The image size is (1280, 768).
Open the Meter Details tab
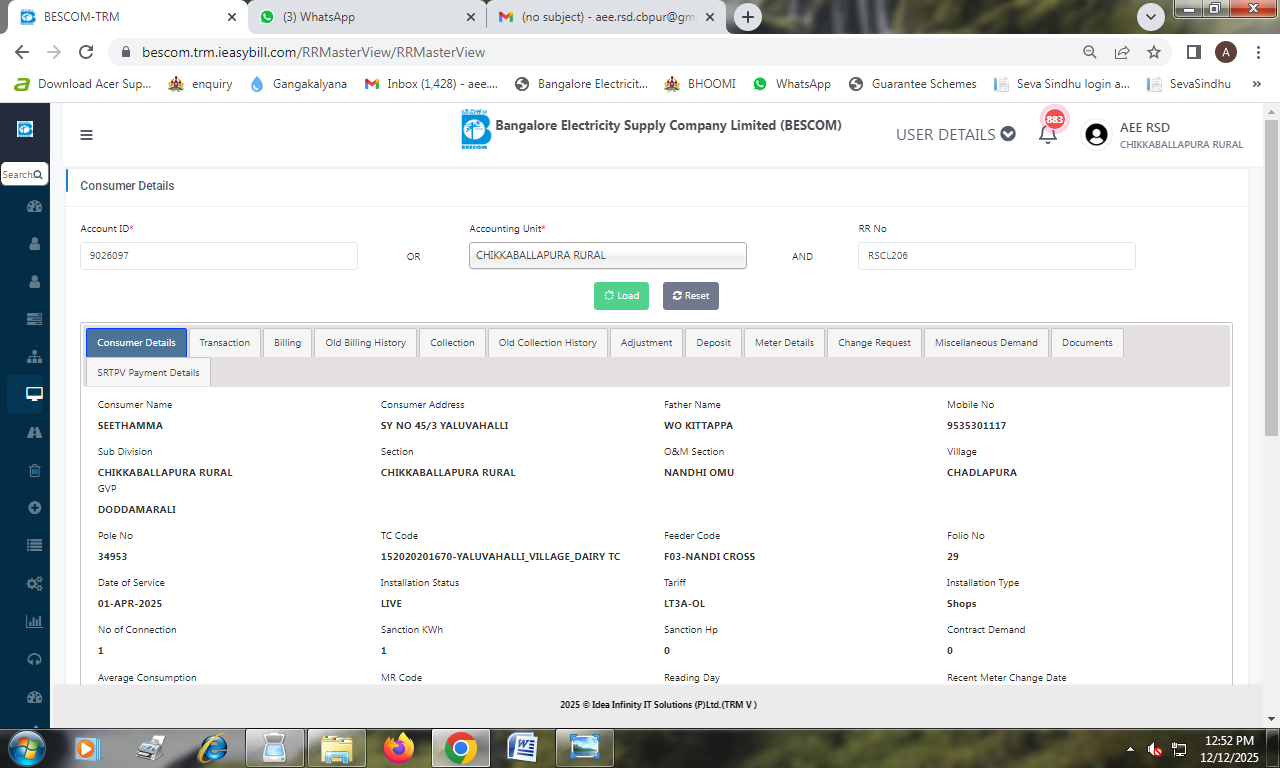pyautogui.click(x=785, y=343)
